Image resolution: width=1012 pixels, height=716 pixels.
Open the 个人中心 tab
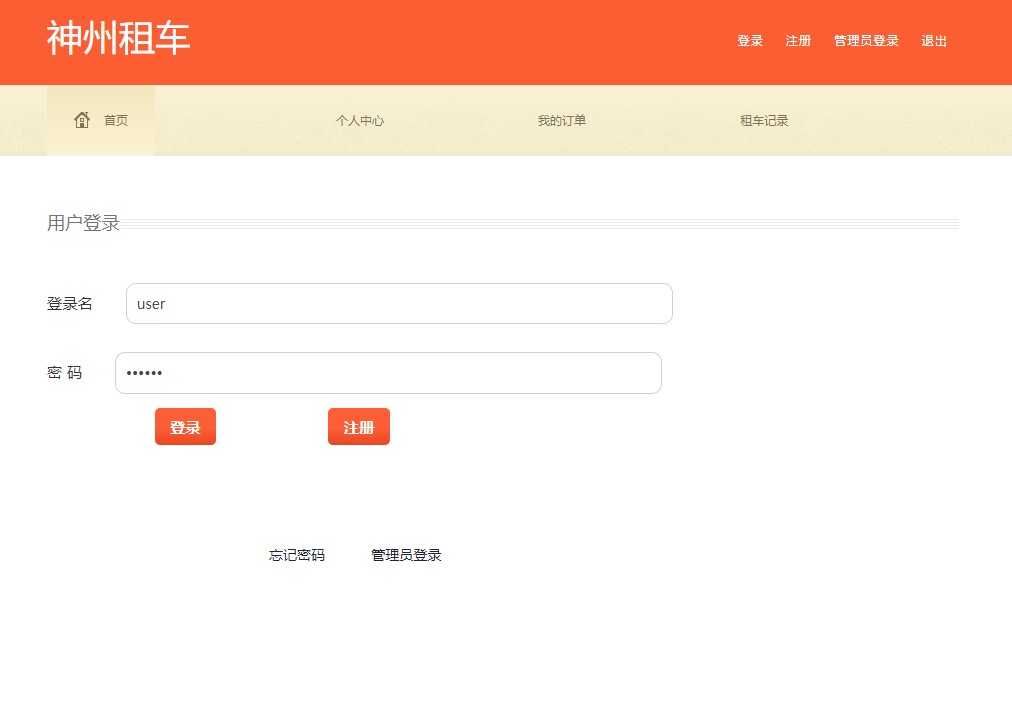click(x=361, y=120)
